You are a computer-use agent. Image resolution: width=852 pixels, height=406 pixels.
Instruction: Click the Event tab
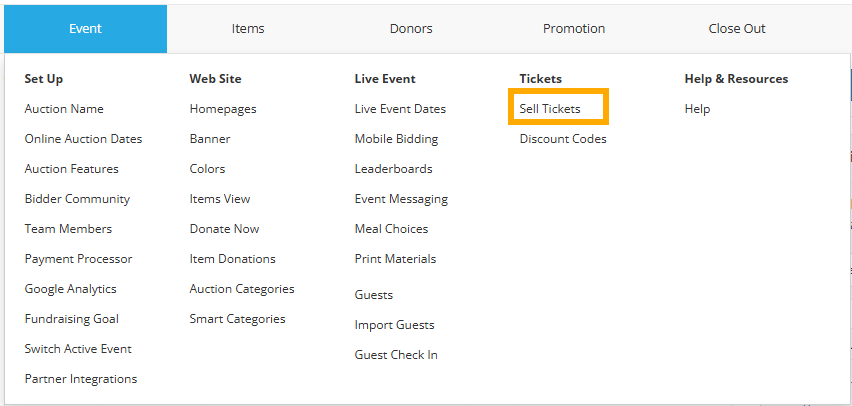click(85, 29)
